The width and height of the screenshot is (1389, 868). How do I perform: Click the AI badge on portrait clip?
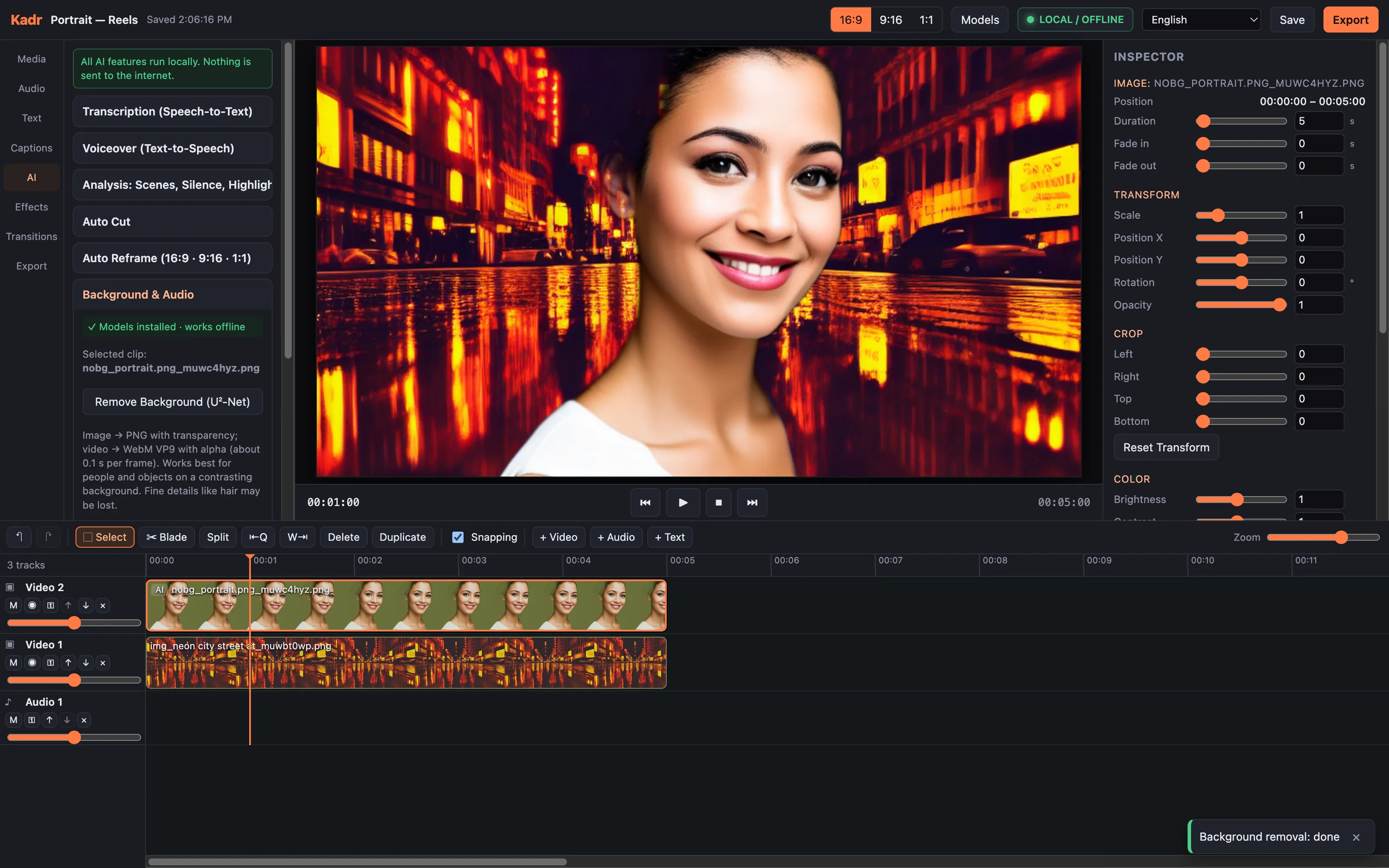pos(159,589)
